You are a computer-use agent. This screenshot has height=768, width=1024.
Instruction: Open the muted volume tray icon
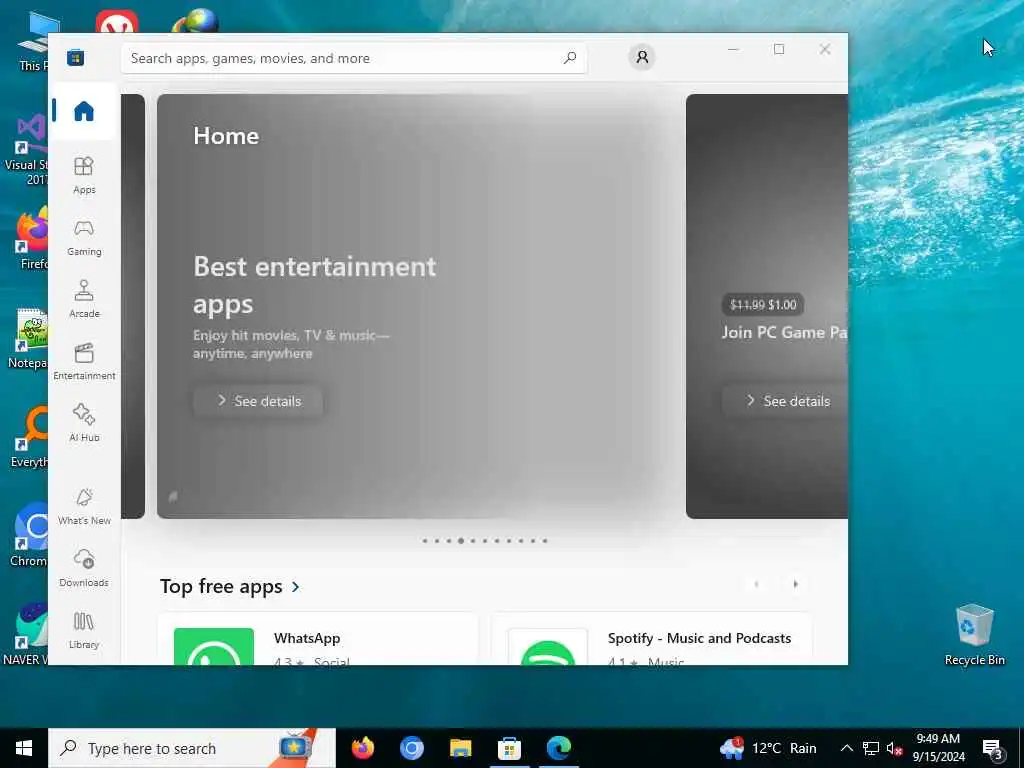894,748
